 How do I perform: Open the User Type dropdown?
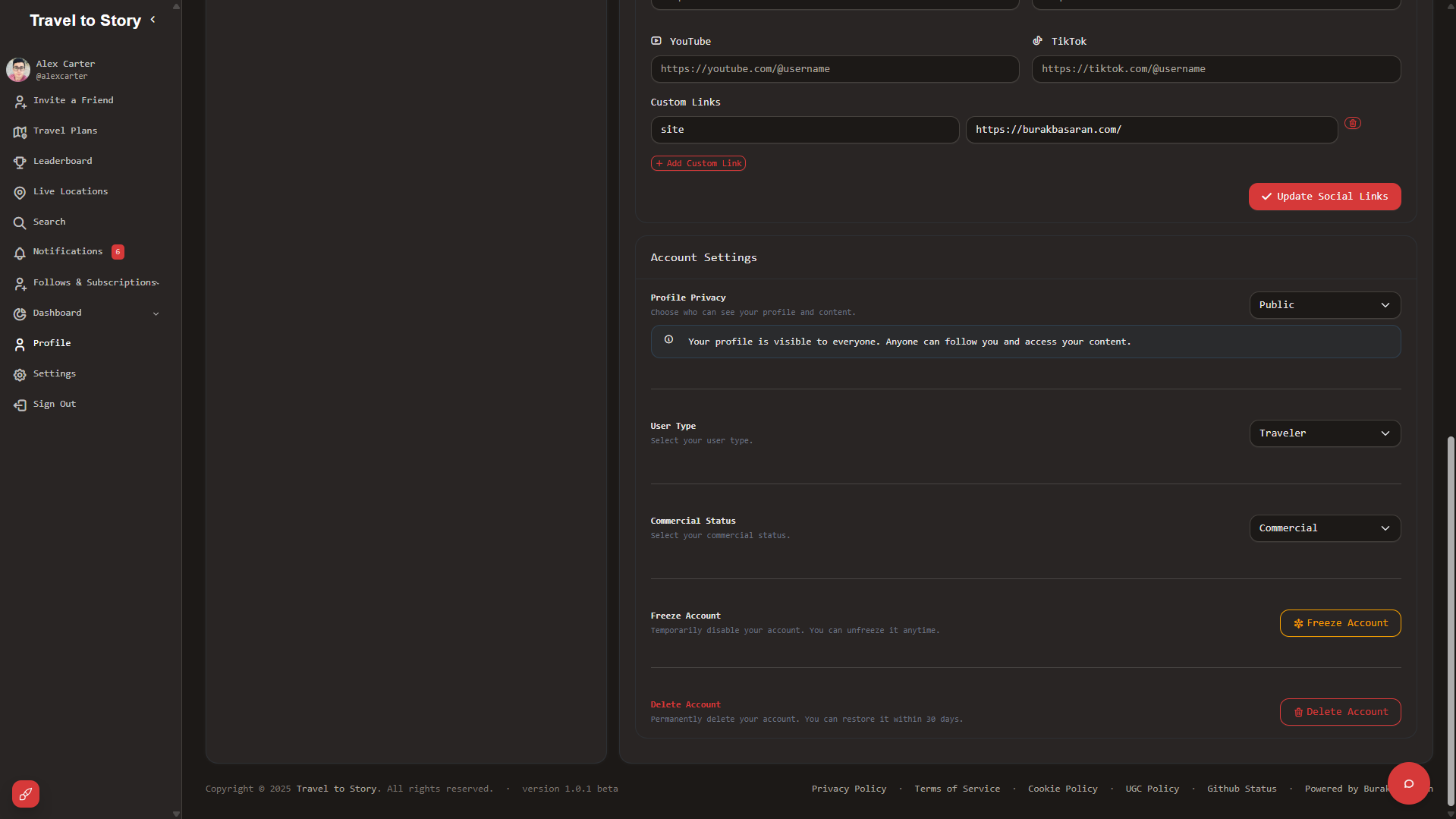point(1324,433)
